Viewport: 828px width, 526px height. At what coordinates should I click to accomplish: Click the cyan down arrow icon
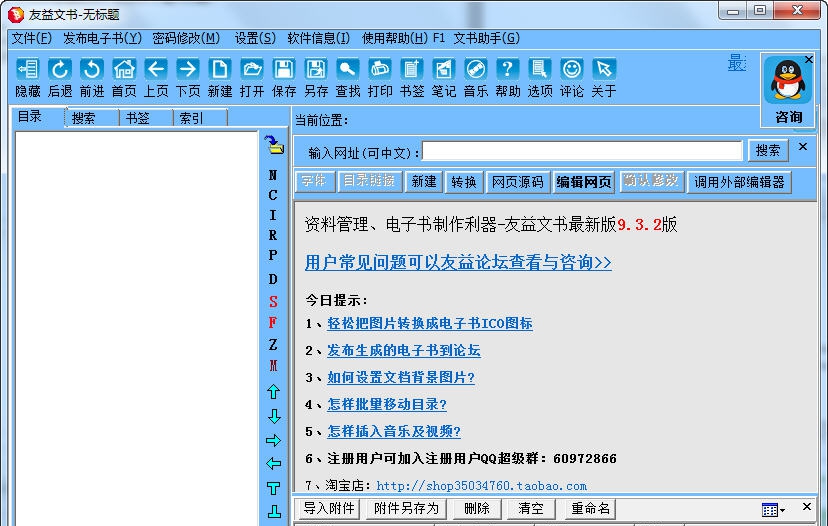coord(274,416)
